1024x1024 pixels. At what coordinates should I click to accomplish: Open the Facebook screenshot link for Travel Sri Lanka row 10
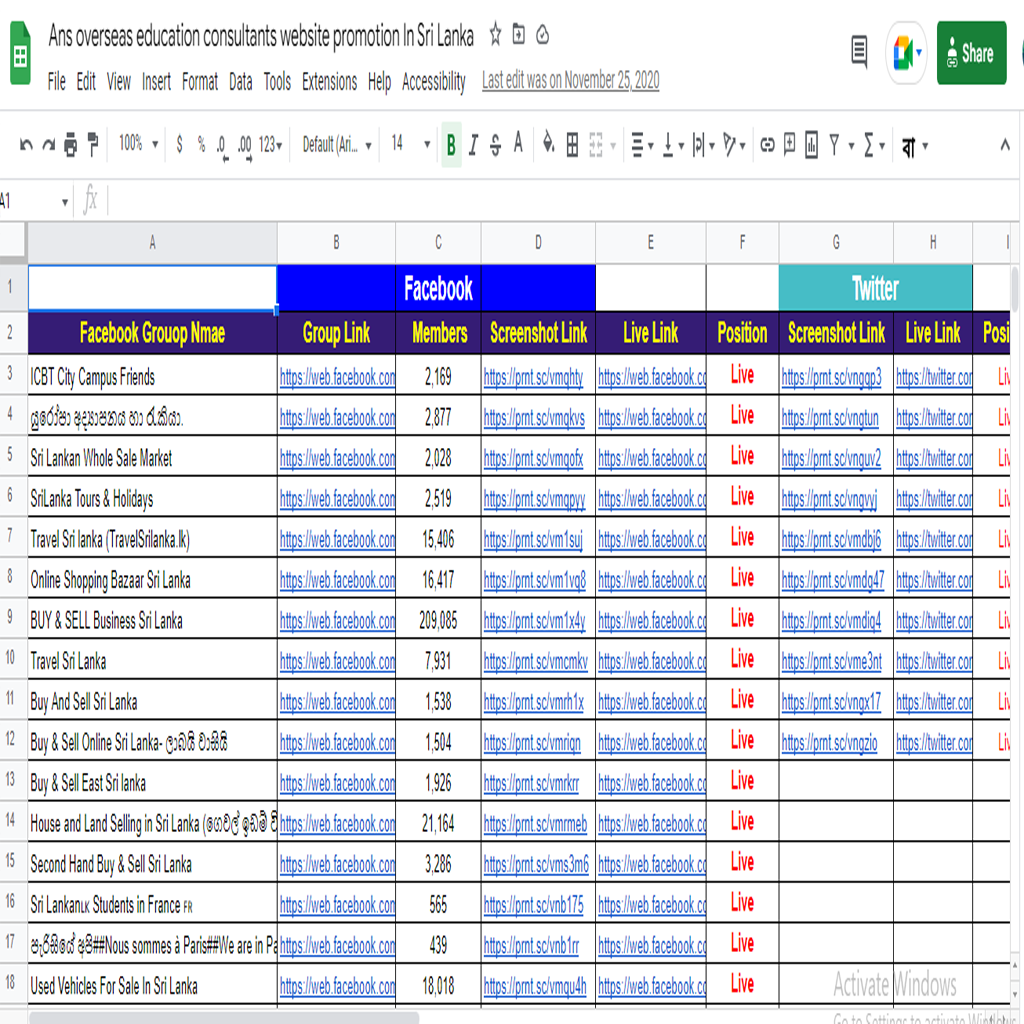(x=536, y=662)
